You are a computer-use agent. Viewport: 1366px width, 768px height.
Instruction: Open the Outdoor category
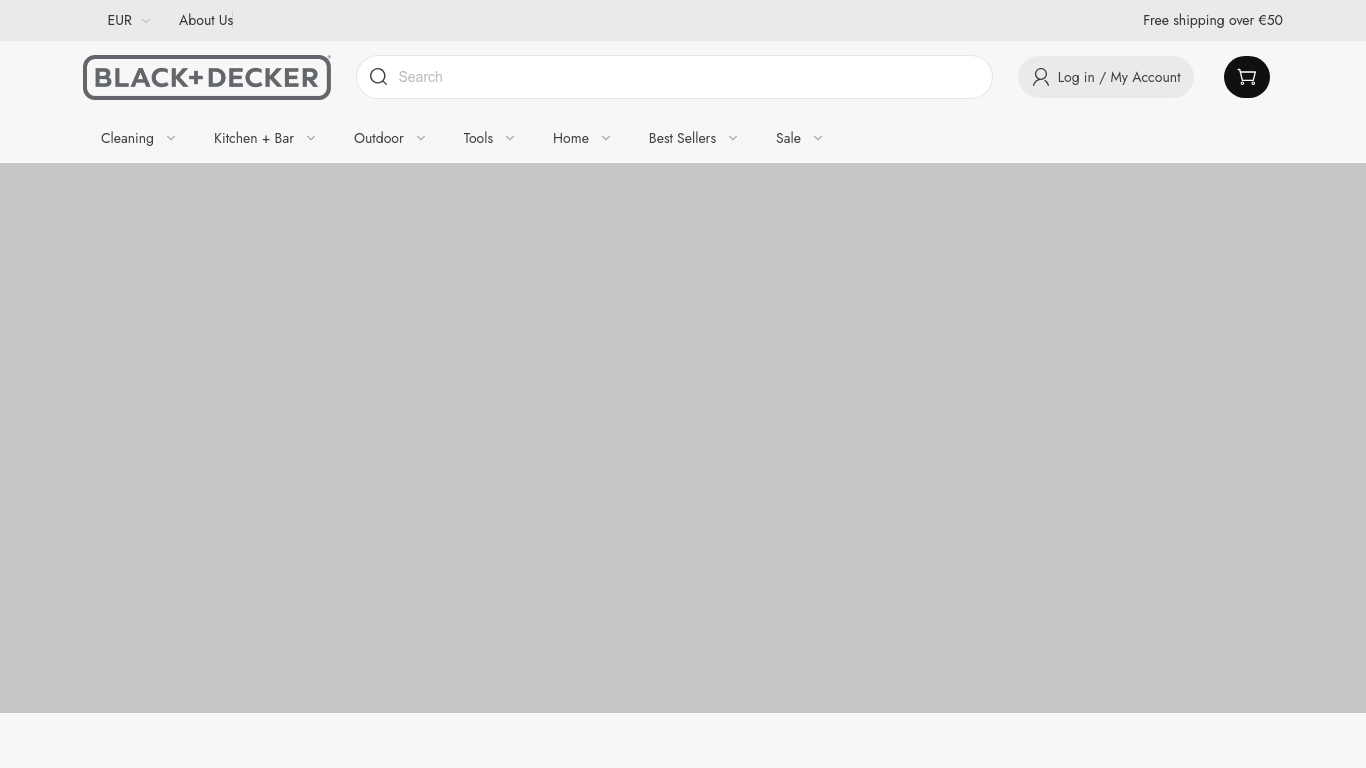(x=379, y=138)
